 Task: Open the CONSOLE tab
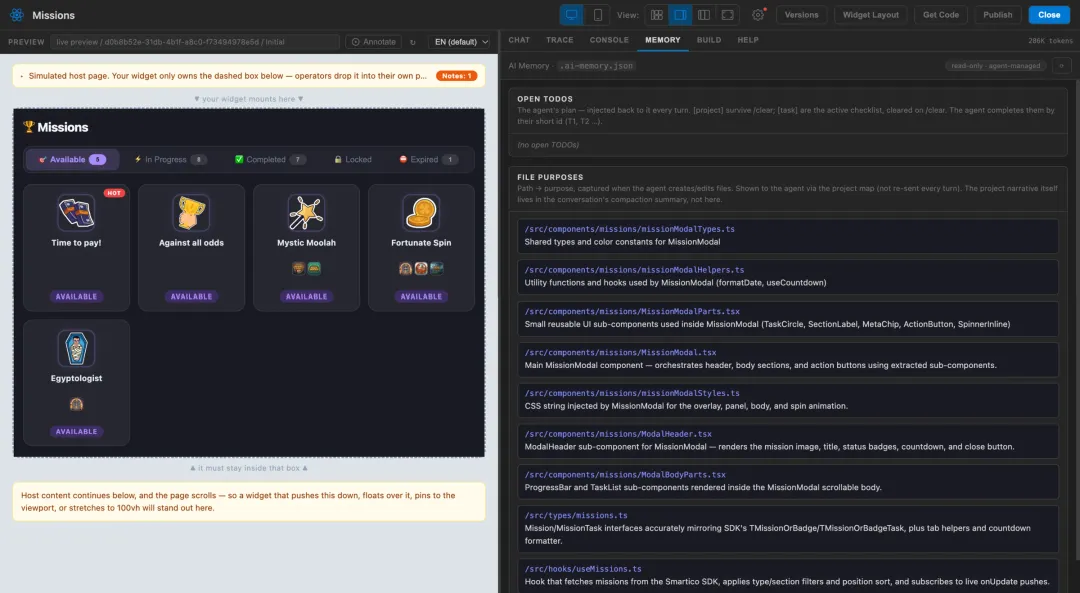pos(609,40)
